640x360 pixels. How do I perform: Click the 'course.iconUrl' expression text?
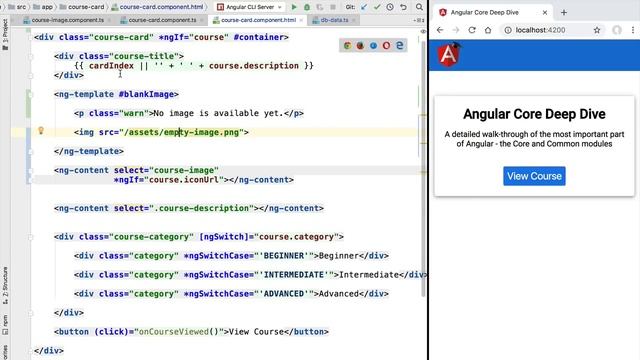click(184, 180)
